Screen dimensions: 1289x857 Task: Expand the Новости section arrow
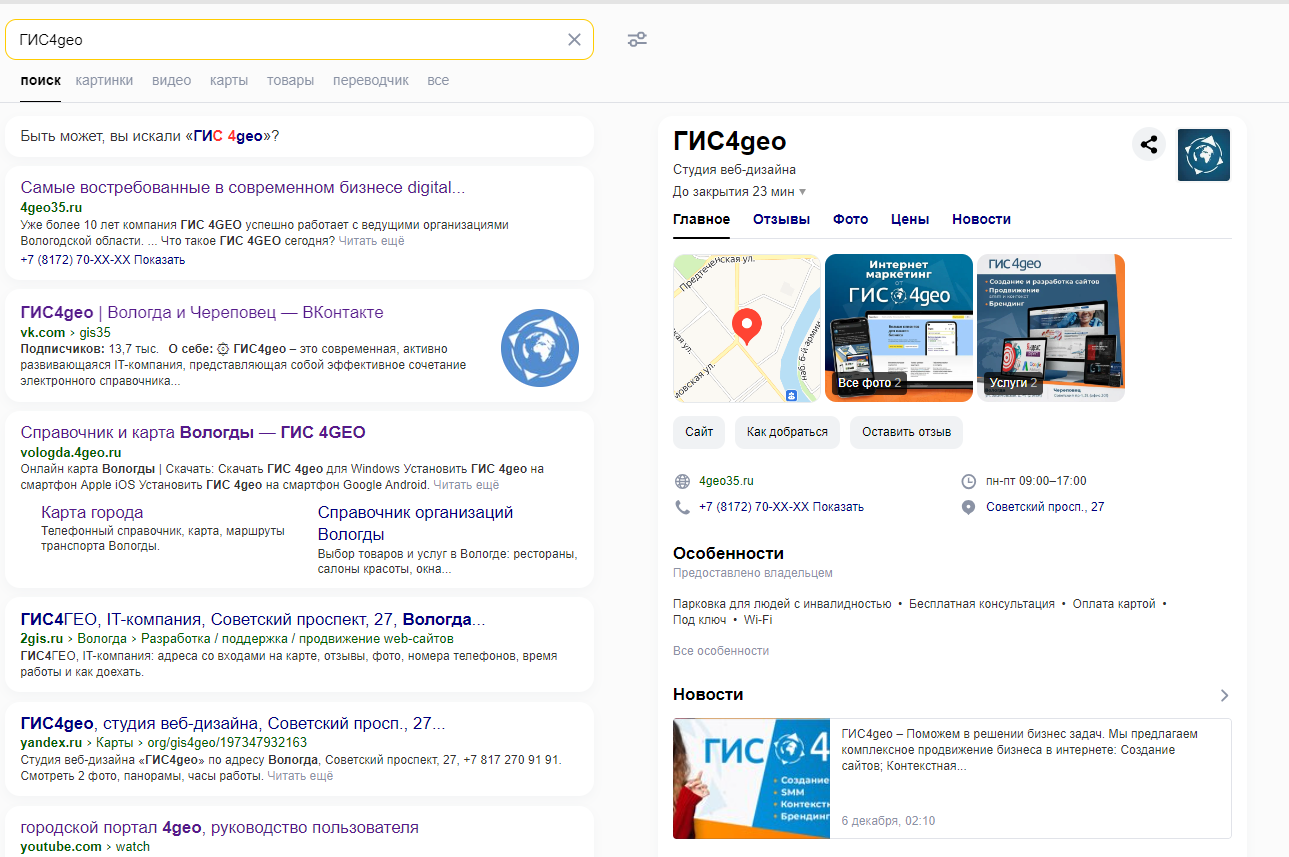pos(1224,695)
